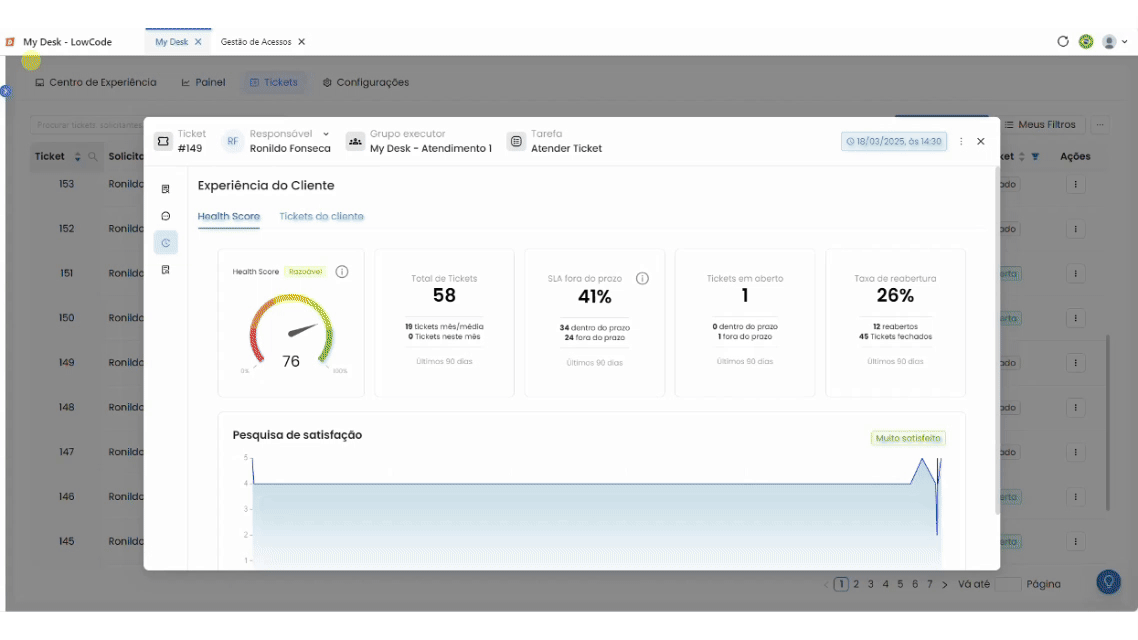This screenshot has width=1138, height=640.
Task: Open the user profile dropdown
Action: (x=1114, y=42)
